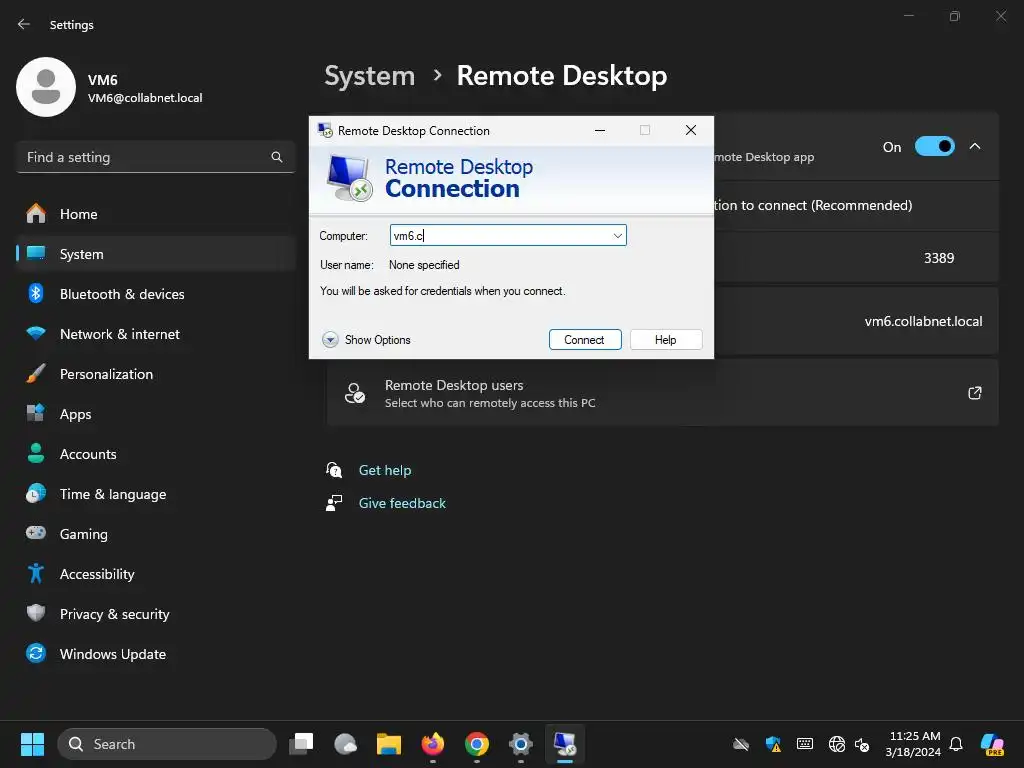Click the Connect button
1024x768 pixels.
click(584, 340)
